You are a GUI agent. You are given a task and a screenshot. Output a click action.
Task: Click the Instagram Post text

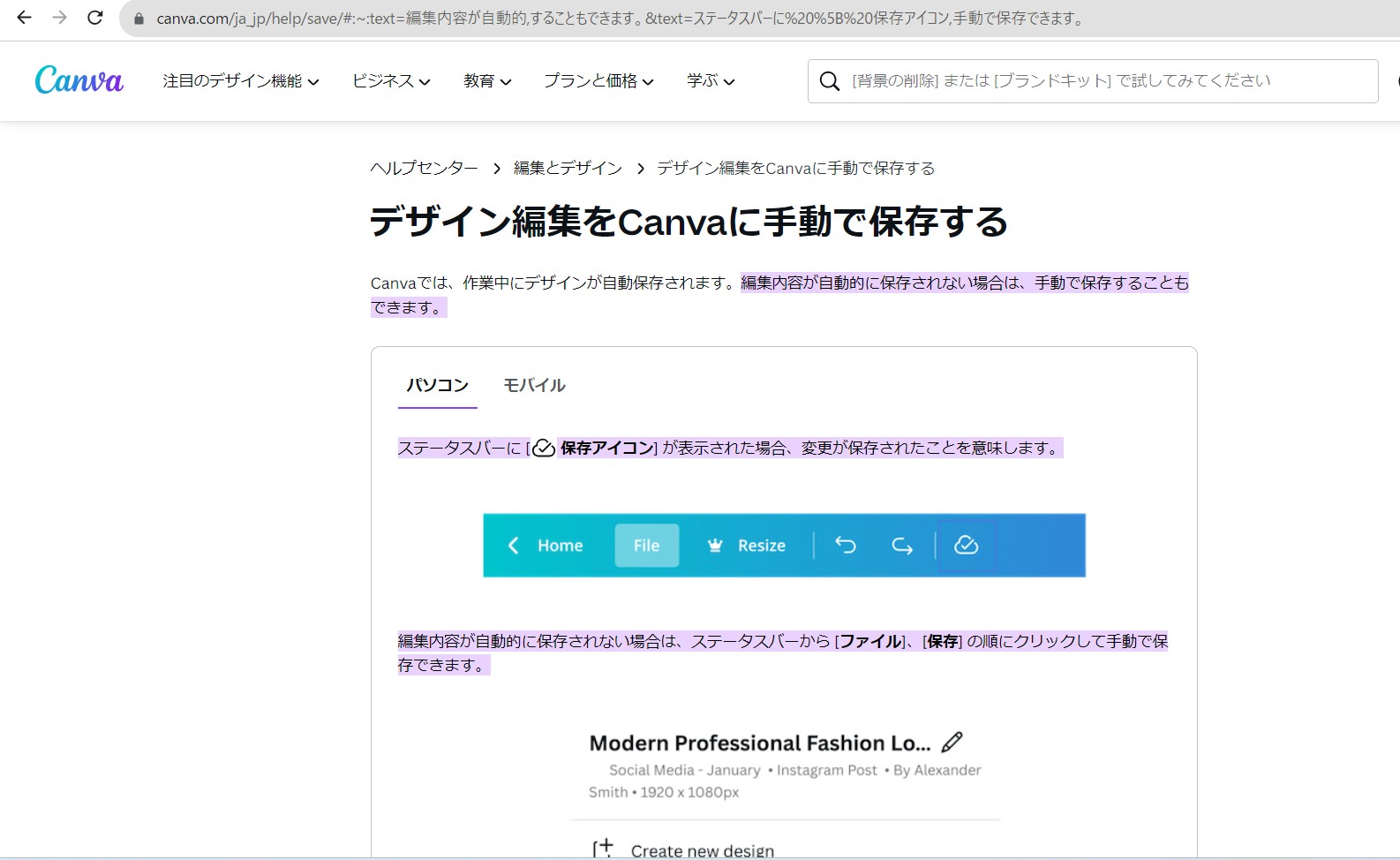827,770
